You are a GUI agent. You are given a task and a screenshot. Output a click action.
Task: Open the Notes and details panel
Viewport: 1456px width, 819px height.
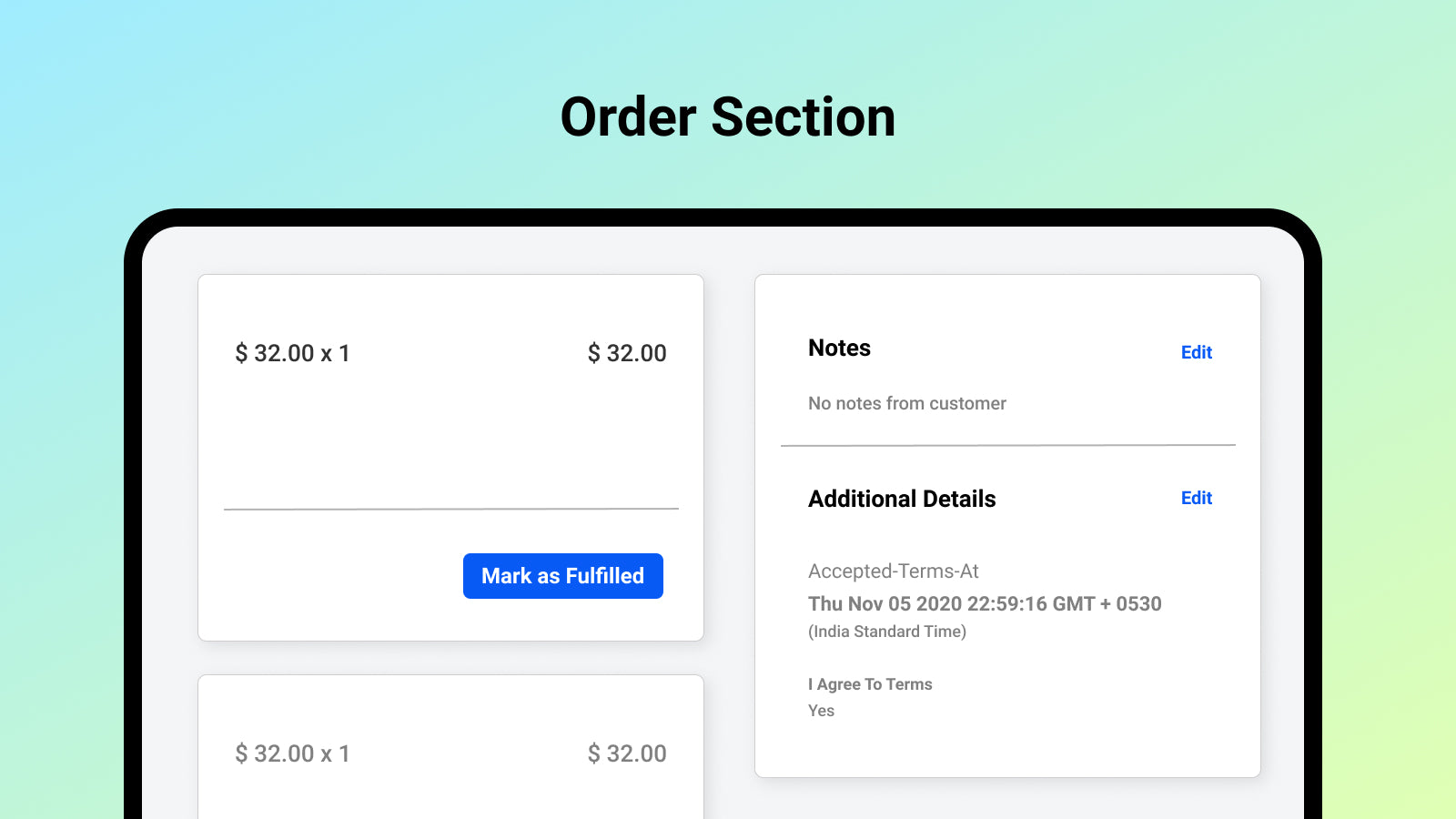coord(1006,526)
